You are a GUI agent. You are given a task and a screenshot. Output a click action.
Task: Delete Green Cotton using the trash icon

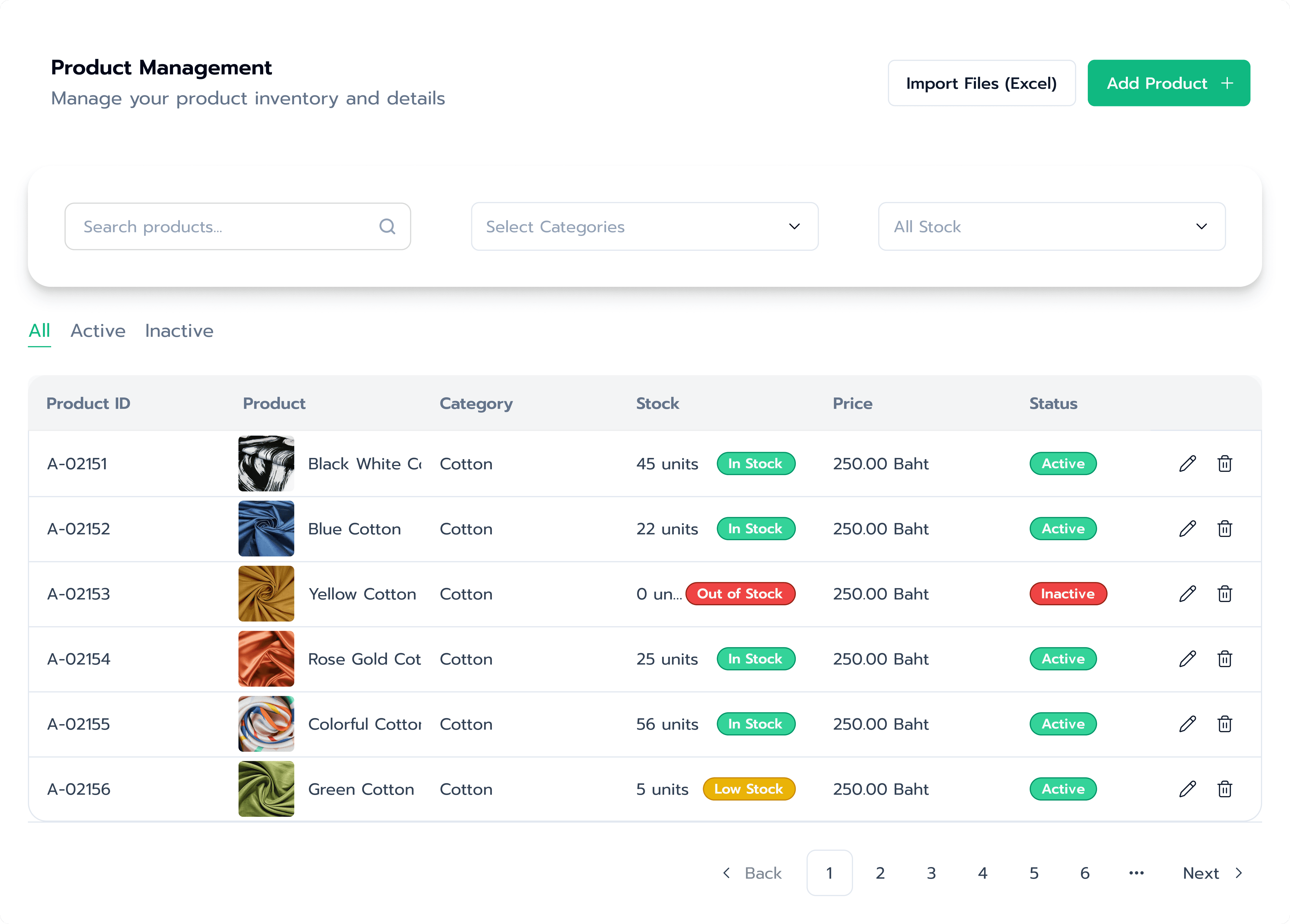[x=1225, y=789]
